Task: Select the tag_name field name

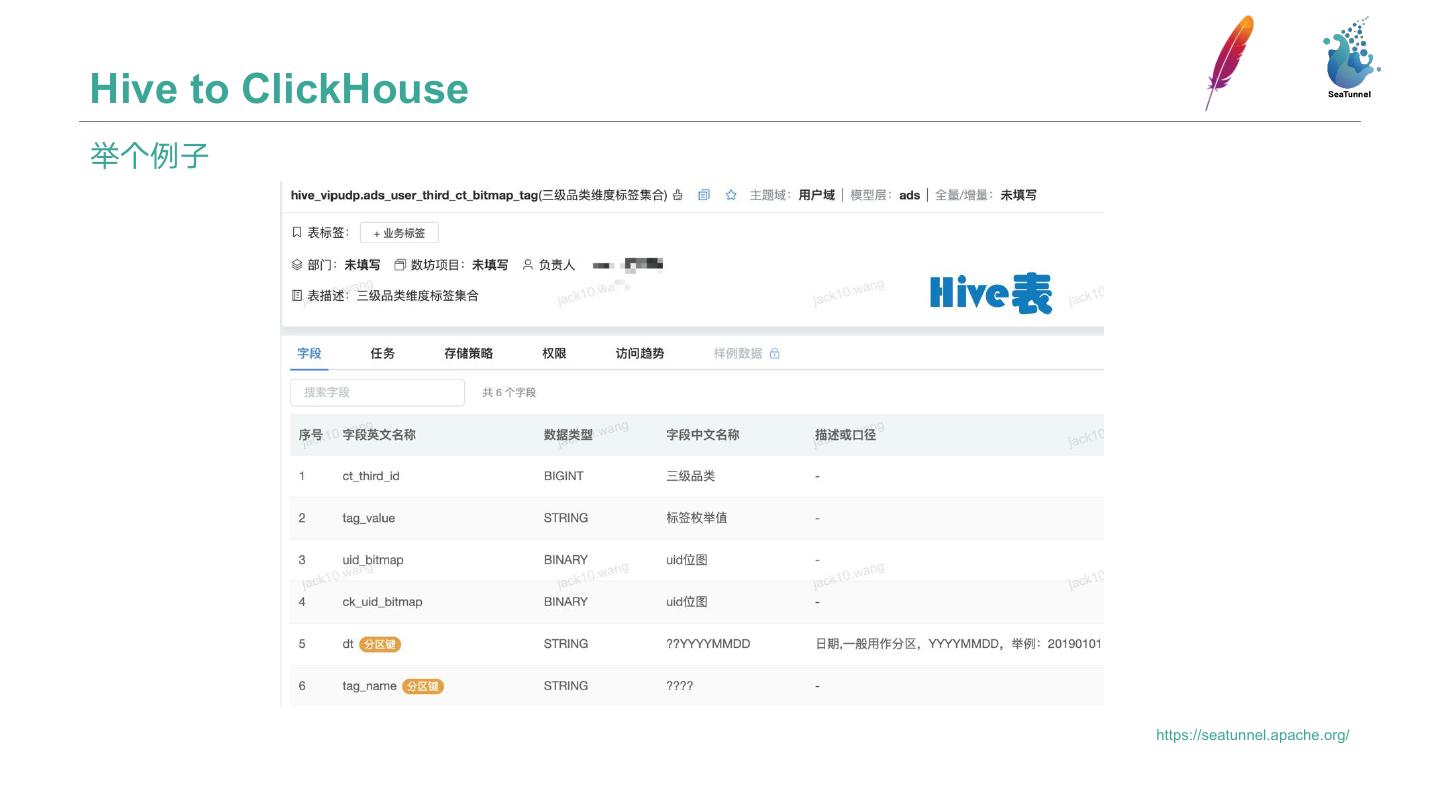Action: tap(370, 686)
